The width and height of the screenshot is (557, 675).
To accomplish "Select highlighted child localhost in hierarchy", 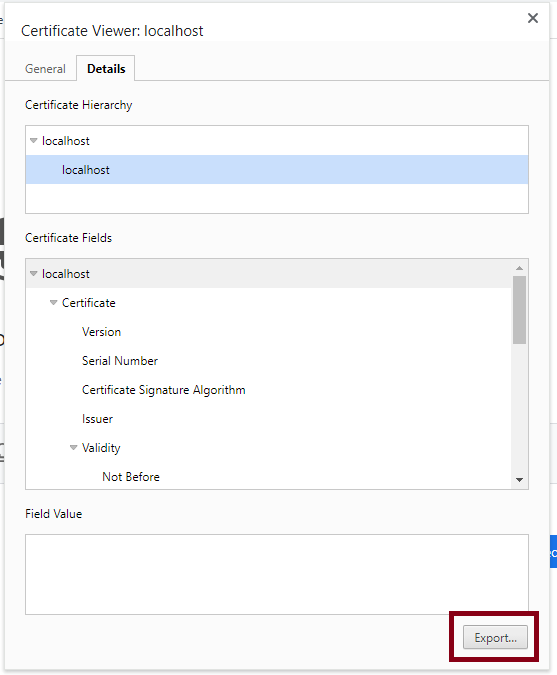I will point(277,170).
